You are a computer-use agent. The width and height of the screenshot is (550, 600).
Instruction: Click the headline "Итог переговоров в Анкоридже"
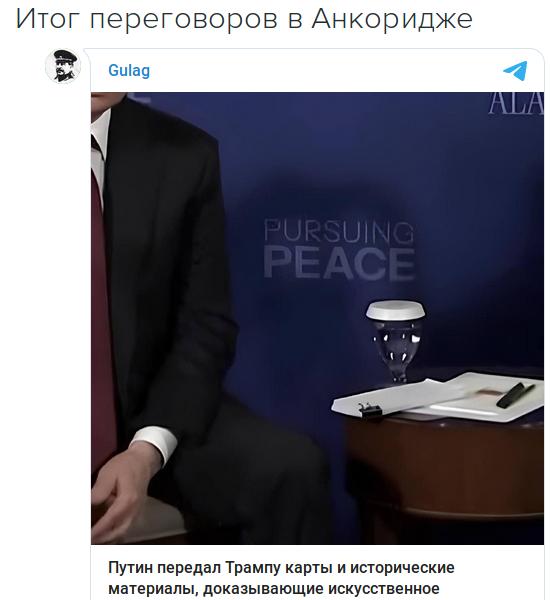point(244,19)
